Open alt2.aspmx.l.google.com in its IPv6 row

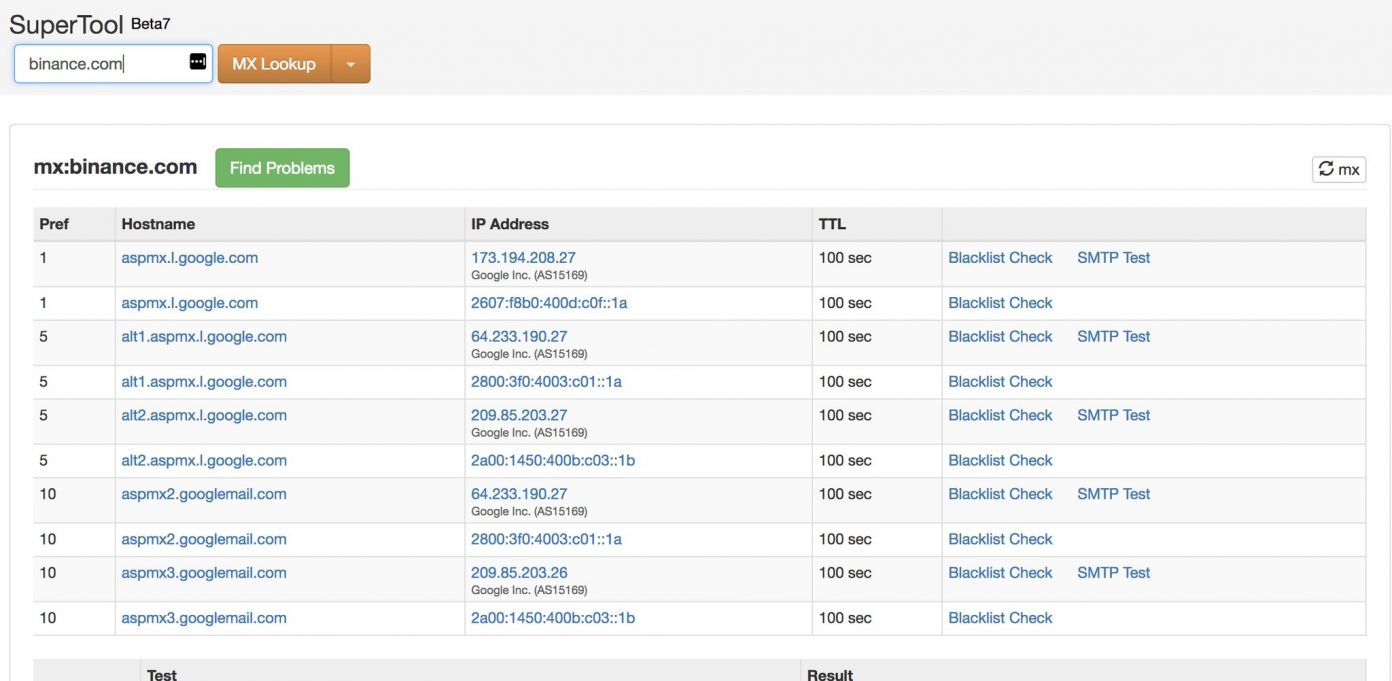(x=204, y=460)
